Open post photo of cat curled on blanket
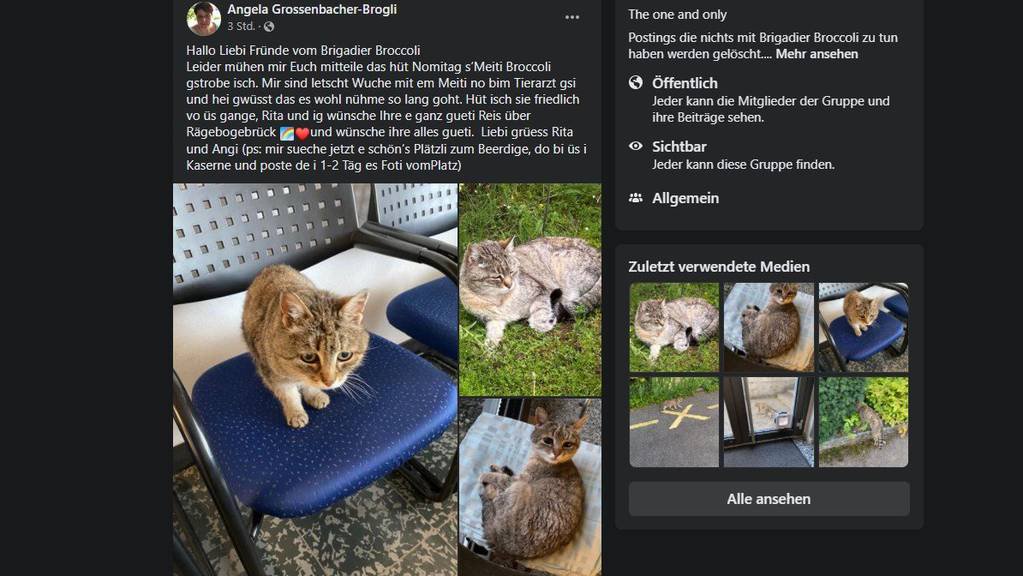 click(x=530, y=487)
